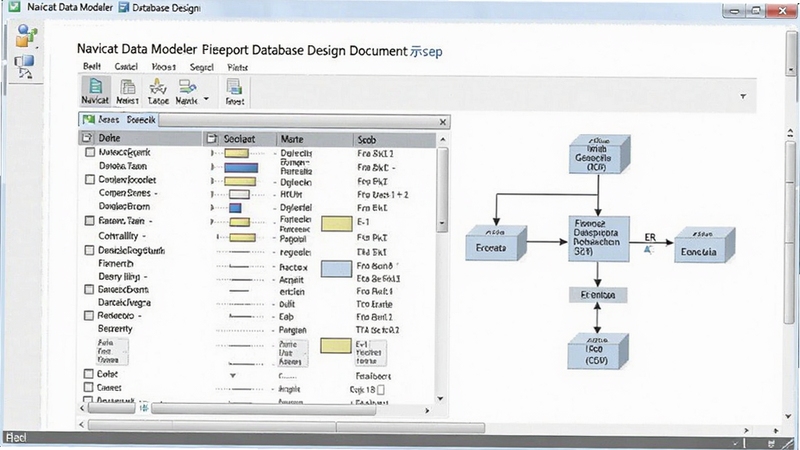Pick the large light-blue swatch beside Factox
This screenshot has width=800, height=450.
[x=336, y=268]
